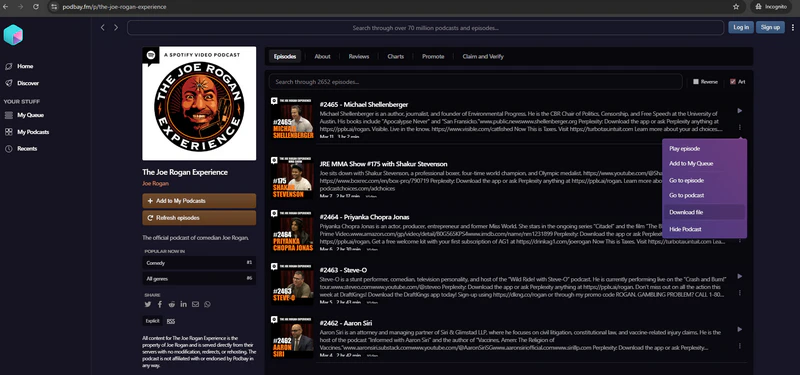Switch to the Claim and Verify tab
This screenshot has height=375, width=800.
point(483,57)
